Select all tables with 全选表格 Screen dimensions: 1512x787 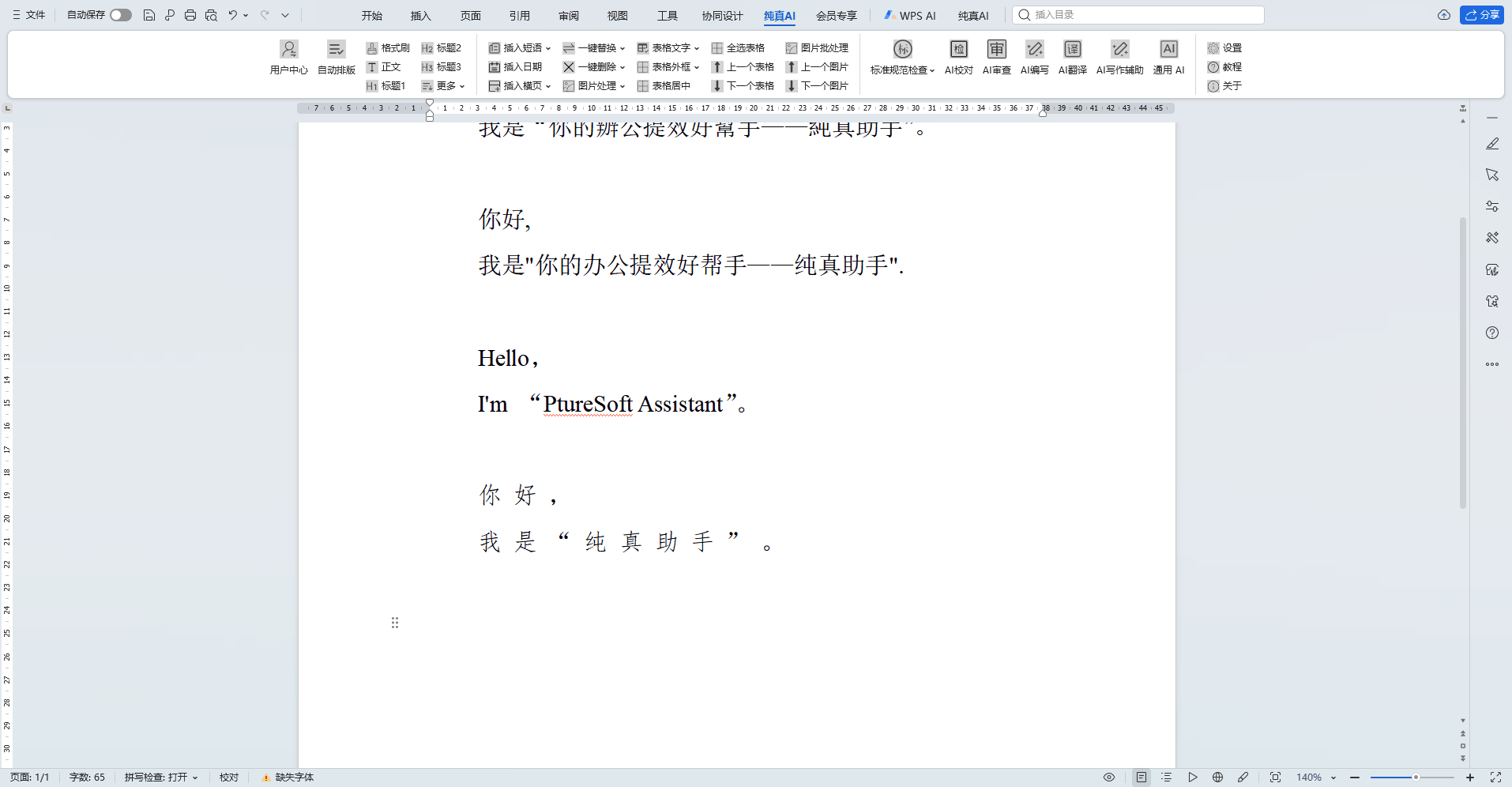(x=739, y=48)
